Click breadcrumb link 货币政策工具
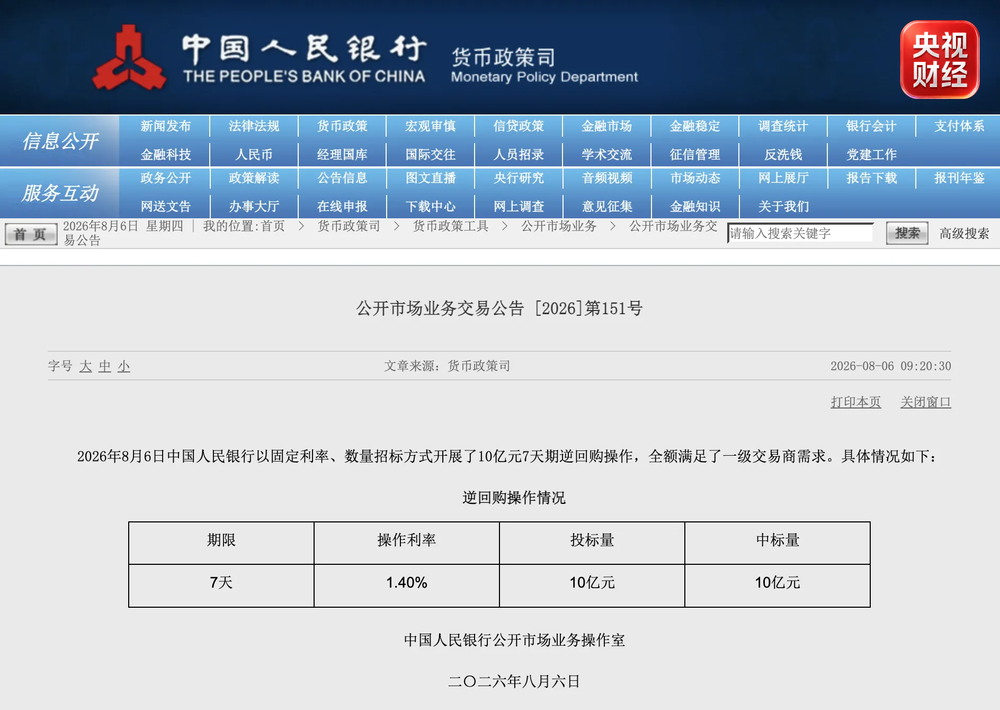Screen dimensions: 1000x710 pyautogui.click(x=450, y=226)
